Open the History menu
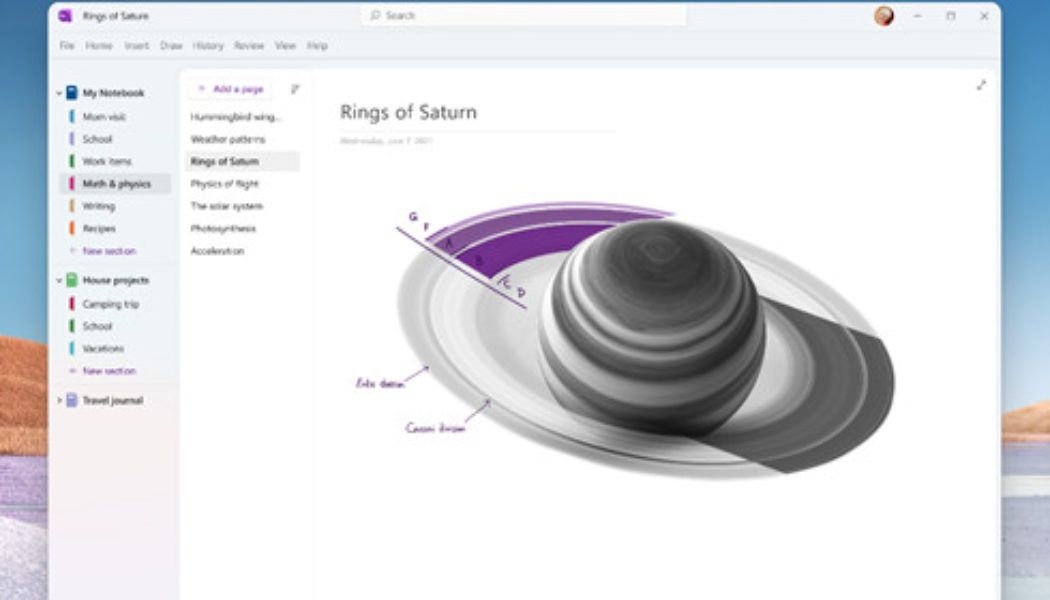 click(x=207, y=45)
